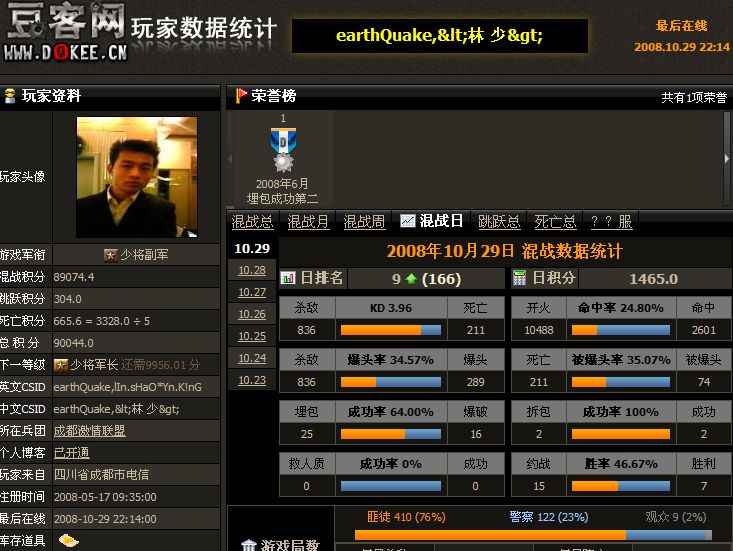The image size is (733, 551).
Task: Click the 荣誉榜 flag icon
Action: click(x=241, y=96)
